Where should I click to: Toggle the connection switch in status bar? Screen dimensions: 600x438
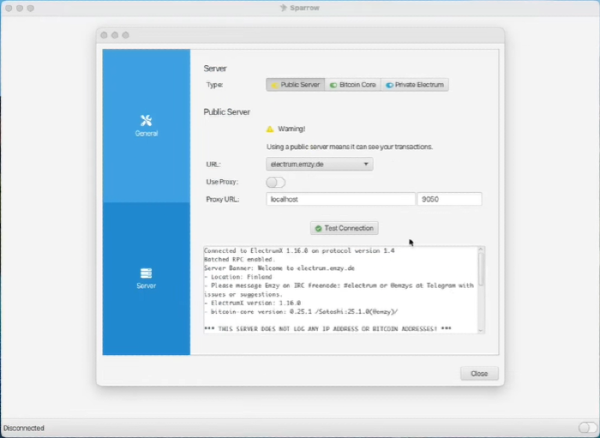(587, 428)
